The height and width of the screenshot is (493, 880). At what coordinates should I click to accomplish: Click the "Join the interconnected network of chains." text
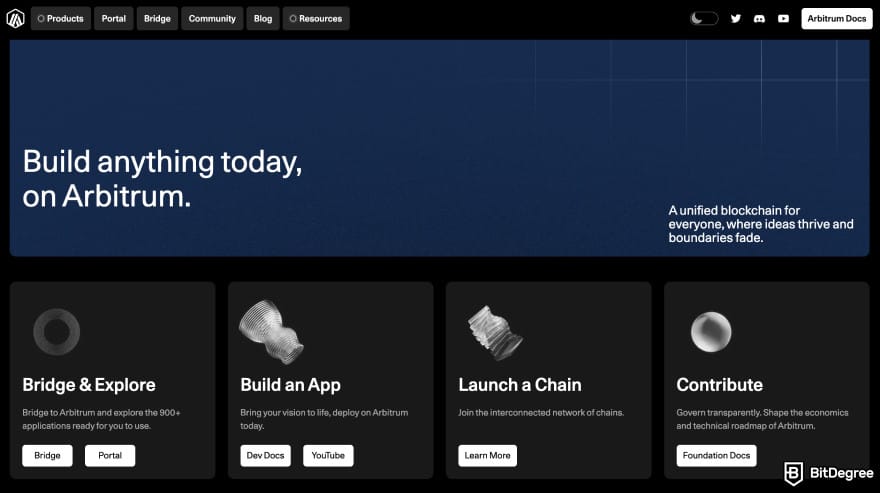point(540,413)
